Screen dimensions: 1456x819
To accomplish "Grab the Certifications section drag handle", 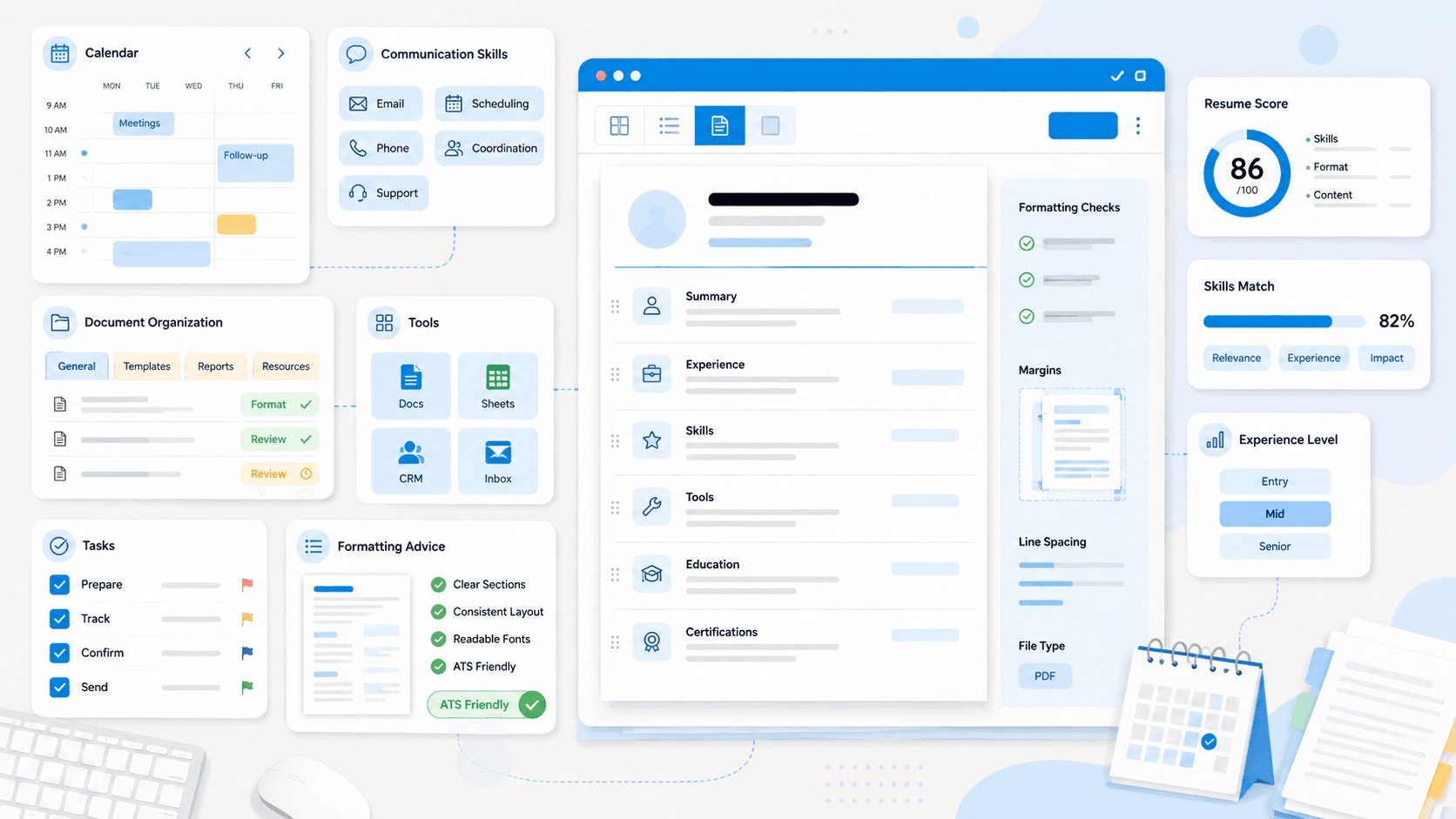I will pos(615,642).
